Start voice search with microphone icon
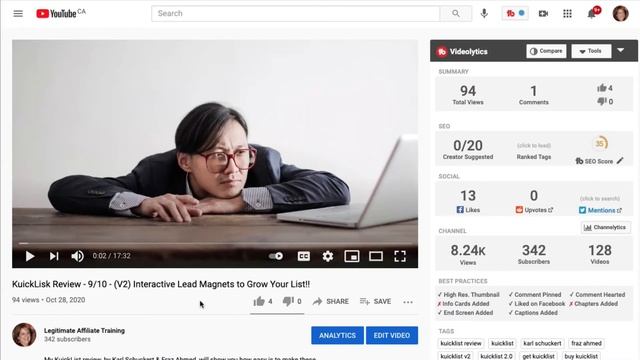The image size is (640, 360). coord(484,13)
